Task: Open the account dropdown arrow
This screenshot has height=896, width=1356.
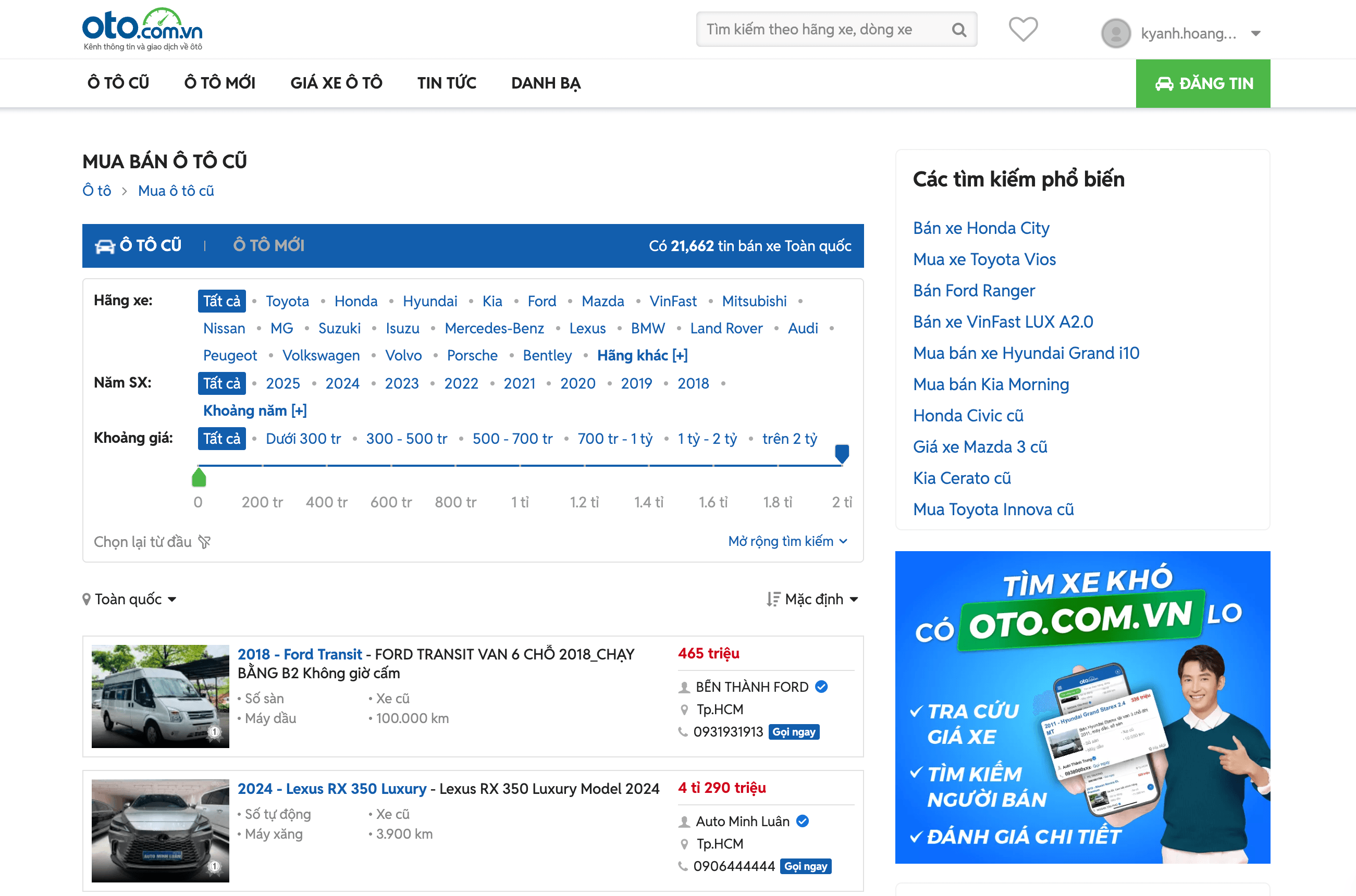Action: (1256, 34)
